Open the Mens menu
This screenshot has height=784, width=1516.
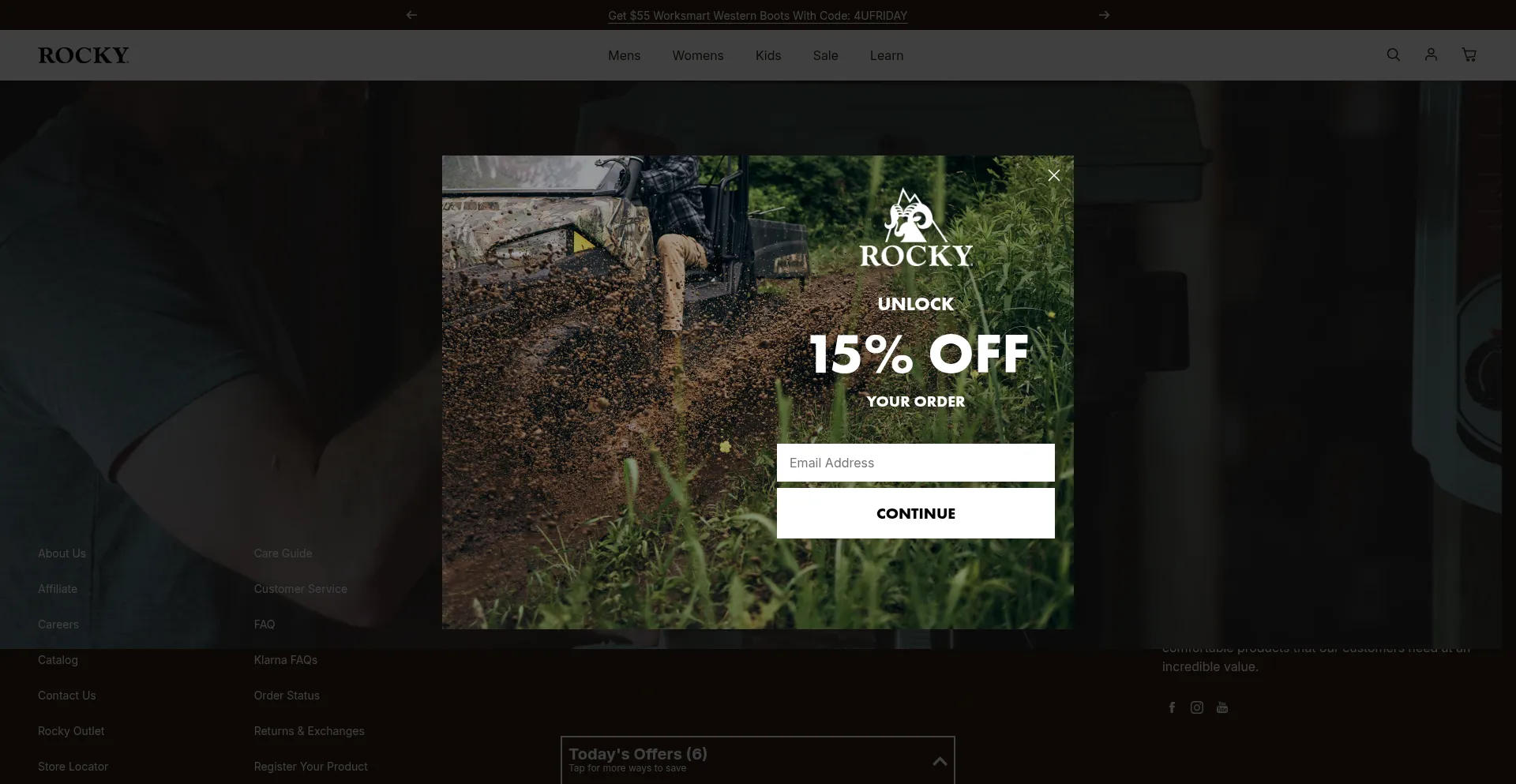[624, 55]
